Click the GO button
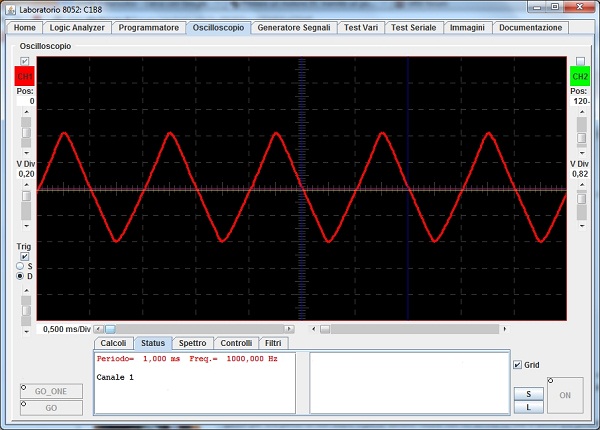The width and height of the screenshot is (600, 430). pyautogui.click(x=51, y=408)
